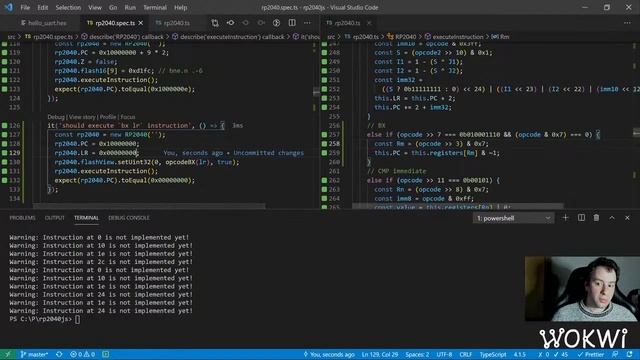
Task: Maximize the panel with chevron up
Action: pos(612,218)
